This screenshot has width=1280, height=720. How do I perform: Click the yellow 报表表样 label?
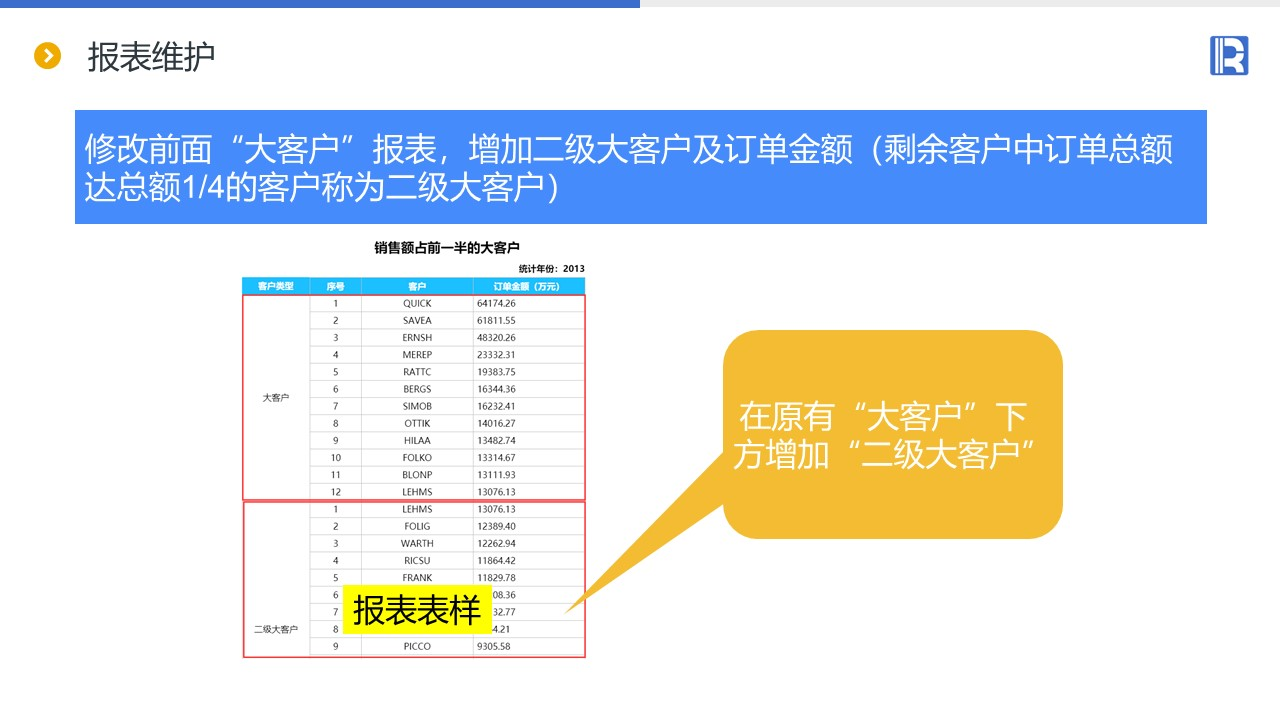point(417,609)
